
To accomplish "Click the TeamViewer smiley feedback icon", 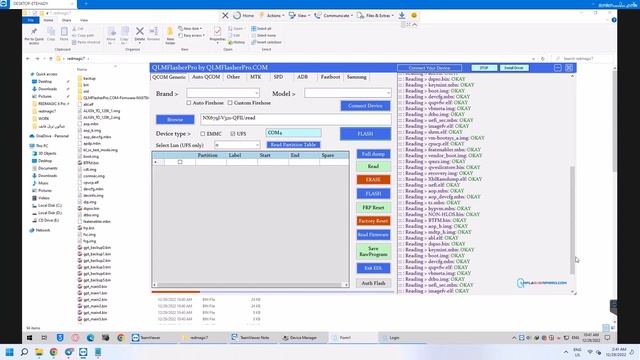I will click(414, 16).
